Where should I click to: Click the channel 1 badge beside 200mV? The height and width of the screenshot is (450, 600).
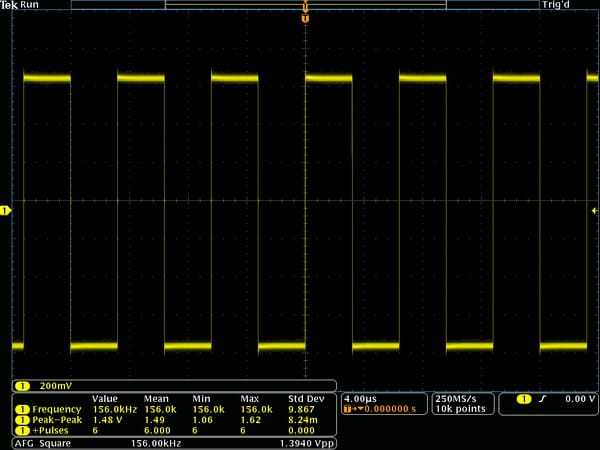(x=20, y=386)
